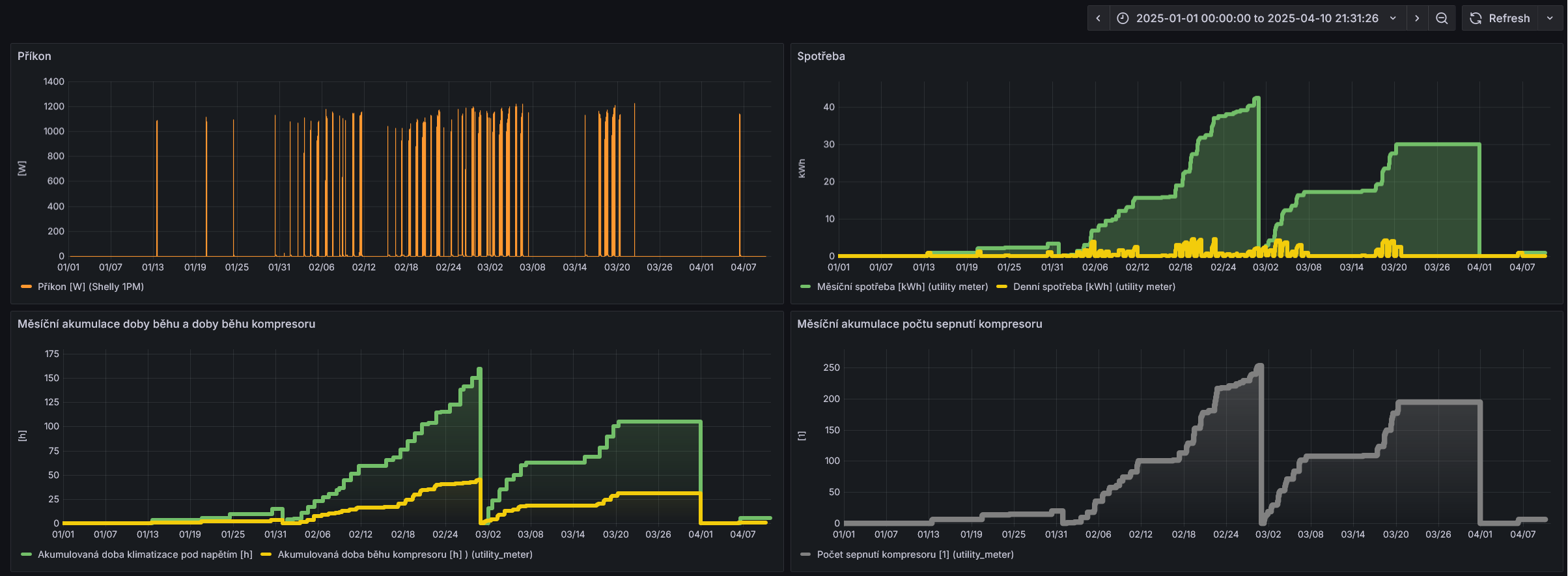The height and width of the screenshot is (576, 1568).
Task: Click yellow Akumulovaná doba běhu kompresoru marker
Action: coord(266,554)
